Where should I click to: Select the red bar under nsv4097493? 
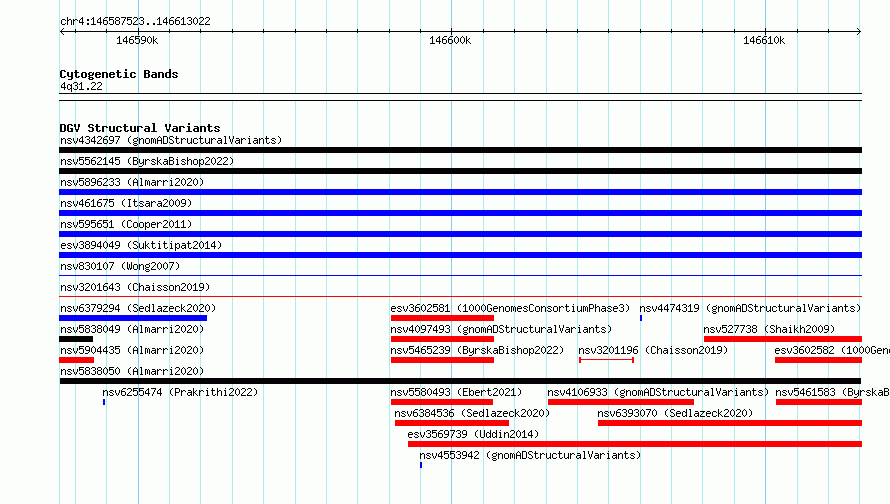click(x=442, y=339)
